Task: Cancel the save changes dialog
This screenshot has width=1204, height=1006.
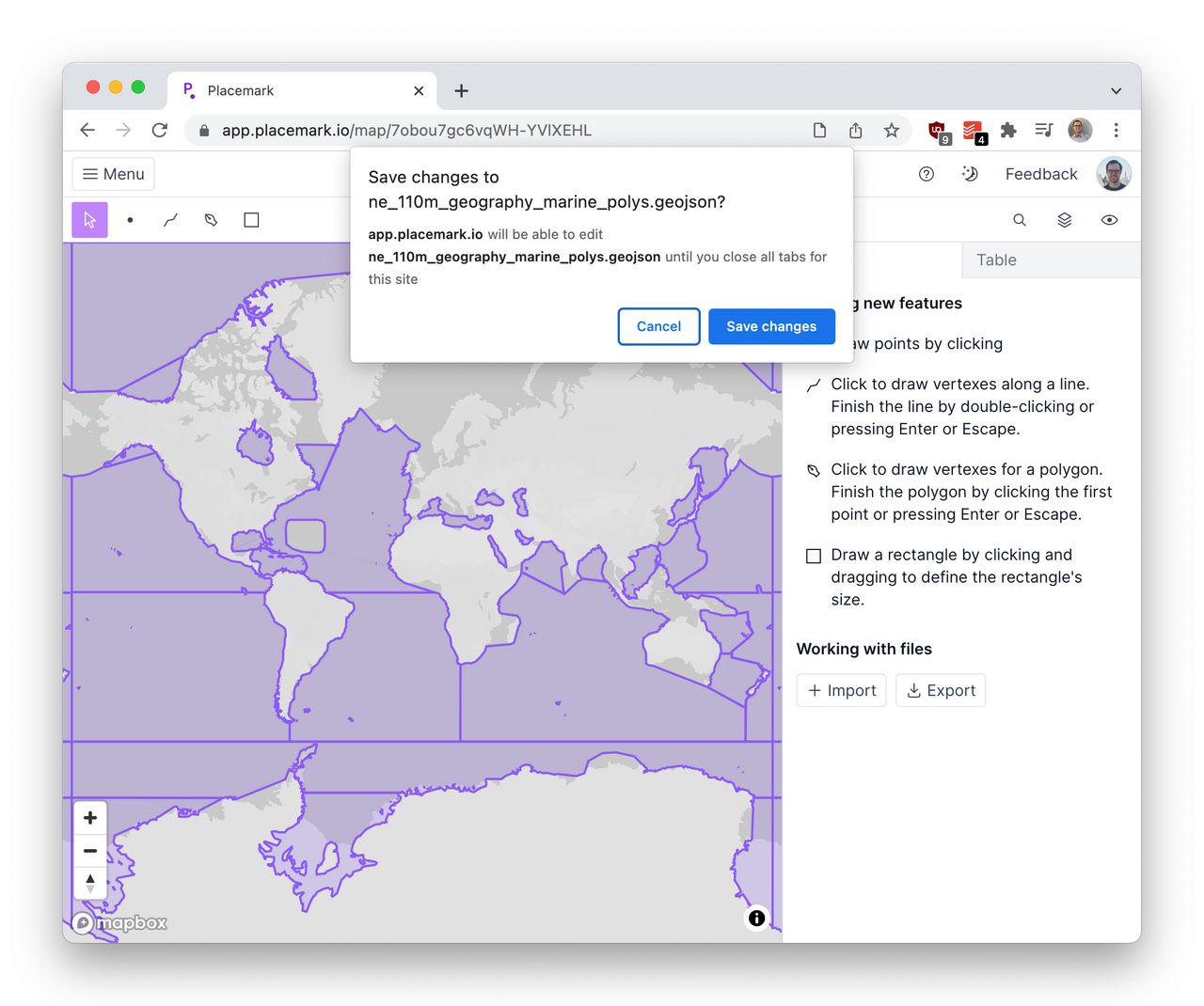Action: [658, 326]
